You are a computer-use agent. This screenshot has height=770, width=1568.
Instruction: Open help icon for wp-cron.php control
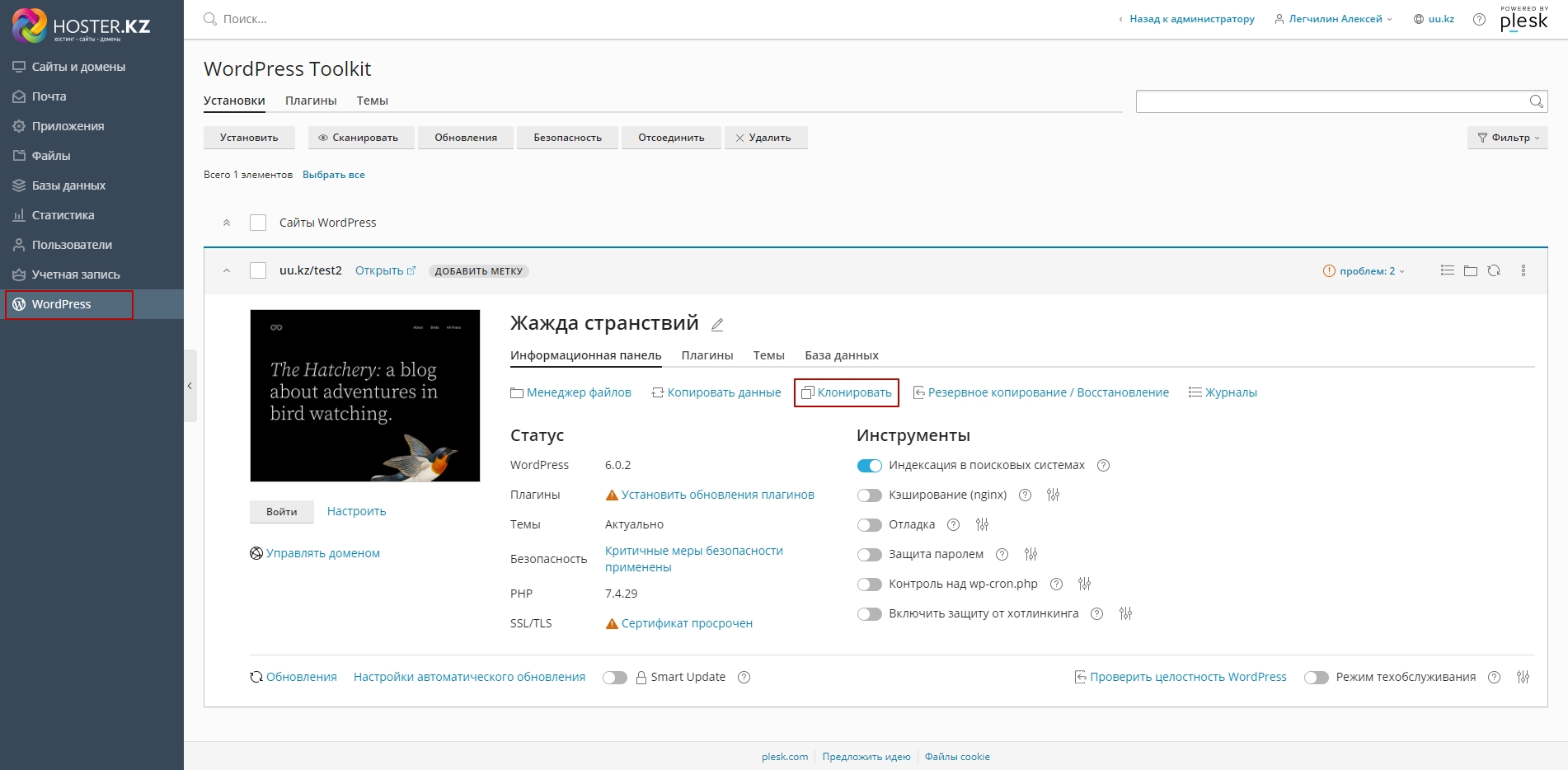[x=1056, y=585]
